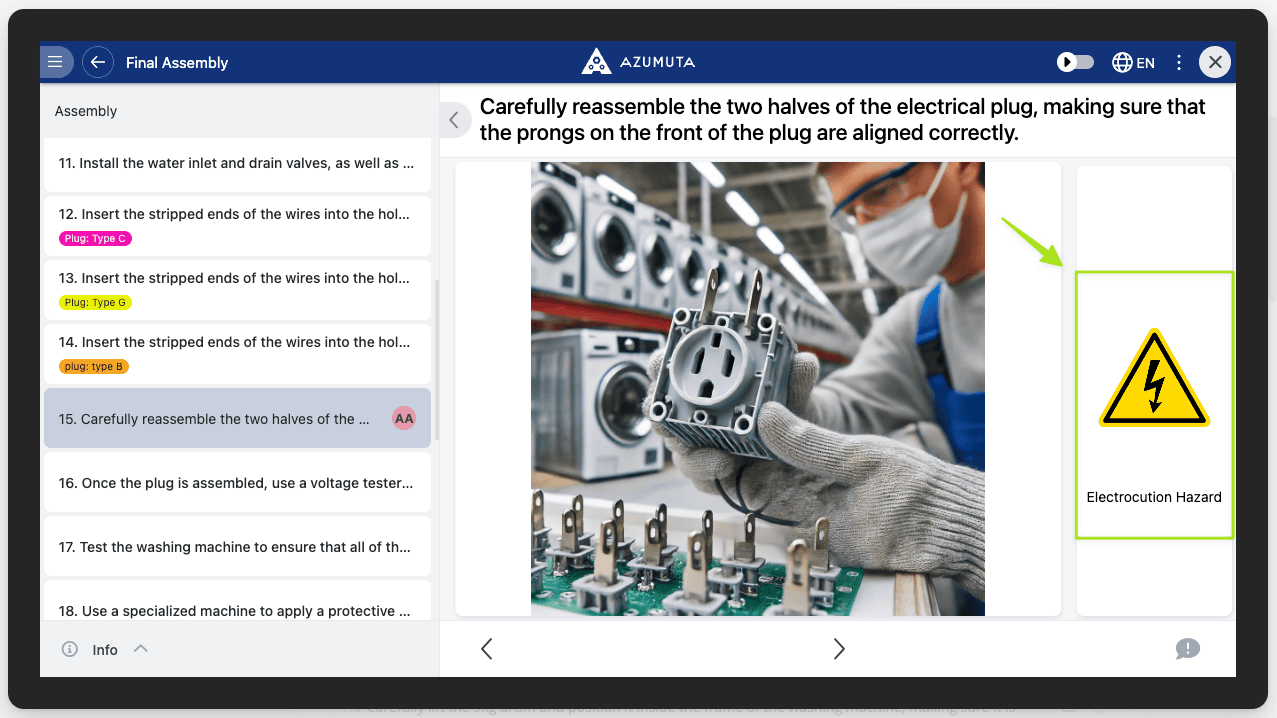Open the Electrocution Hazard warning card
This screenshot has width=1277, height=718.
[1154, 405]
